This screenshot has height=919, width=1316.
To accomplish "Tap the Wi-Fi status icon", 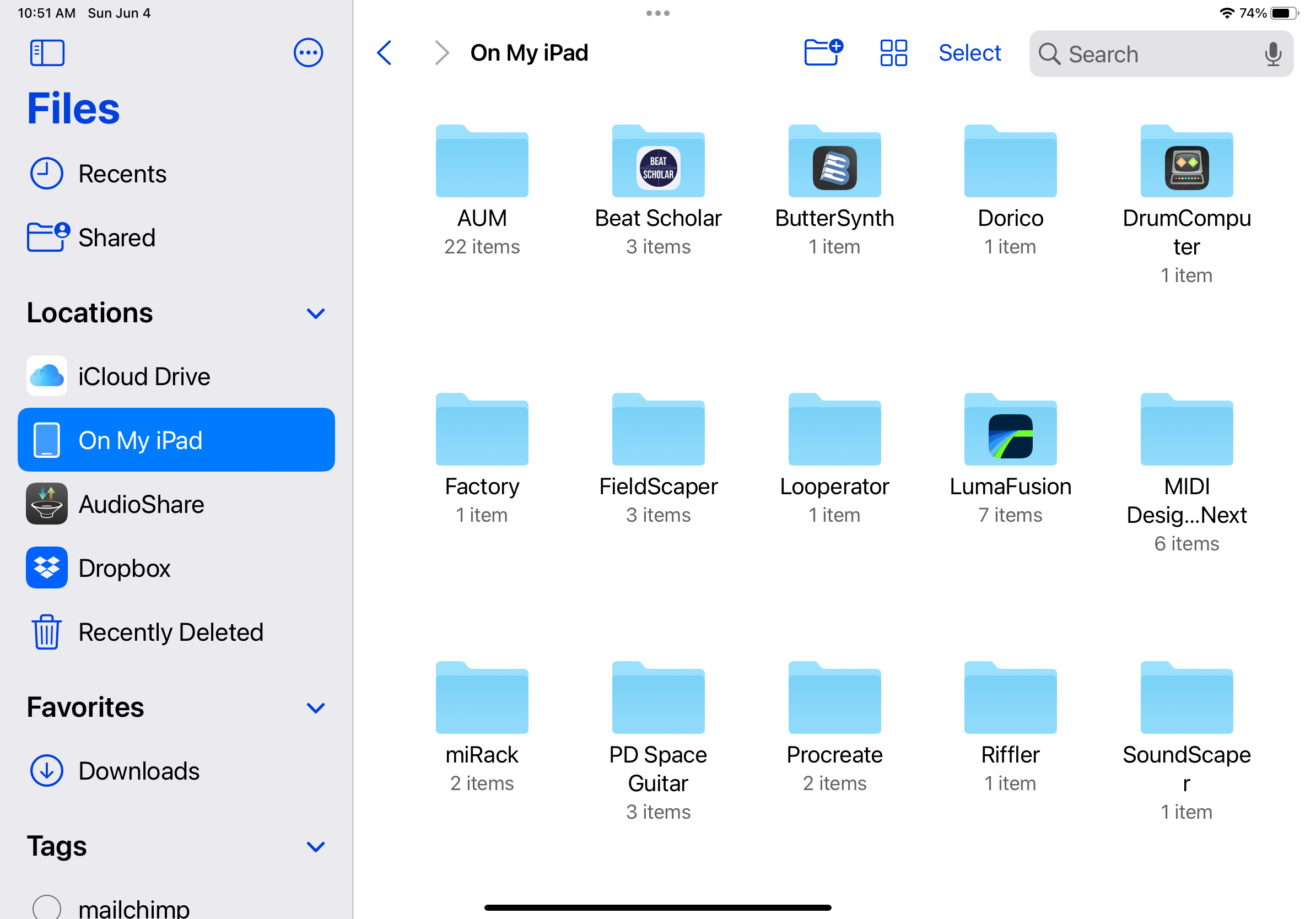I will point(1226,13).
